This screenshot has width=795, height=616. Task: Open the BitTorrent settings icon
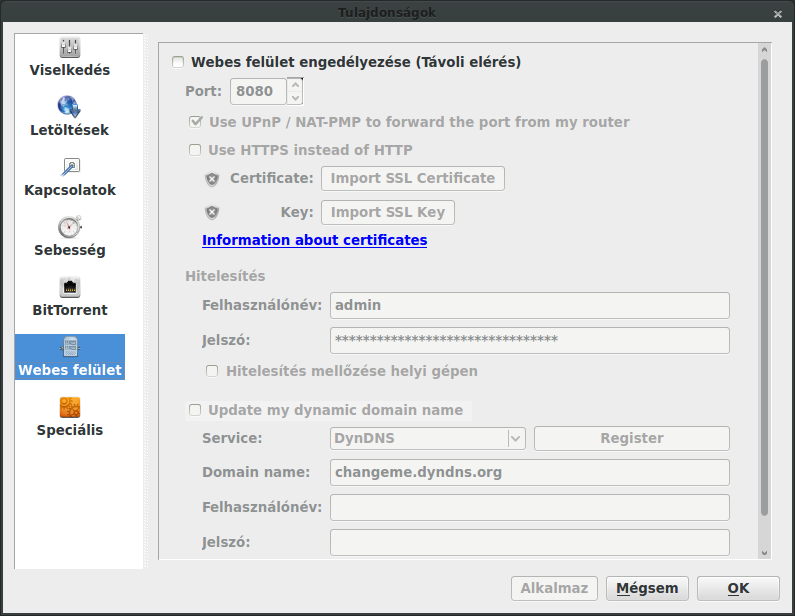coord(69,287)
